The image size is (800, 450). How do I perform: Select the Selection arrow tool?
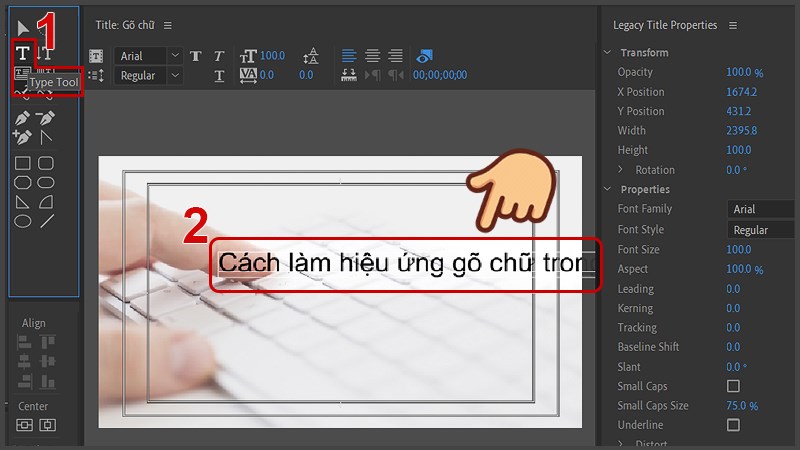22,29
